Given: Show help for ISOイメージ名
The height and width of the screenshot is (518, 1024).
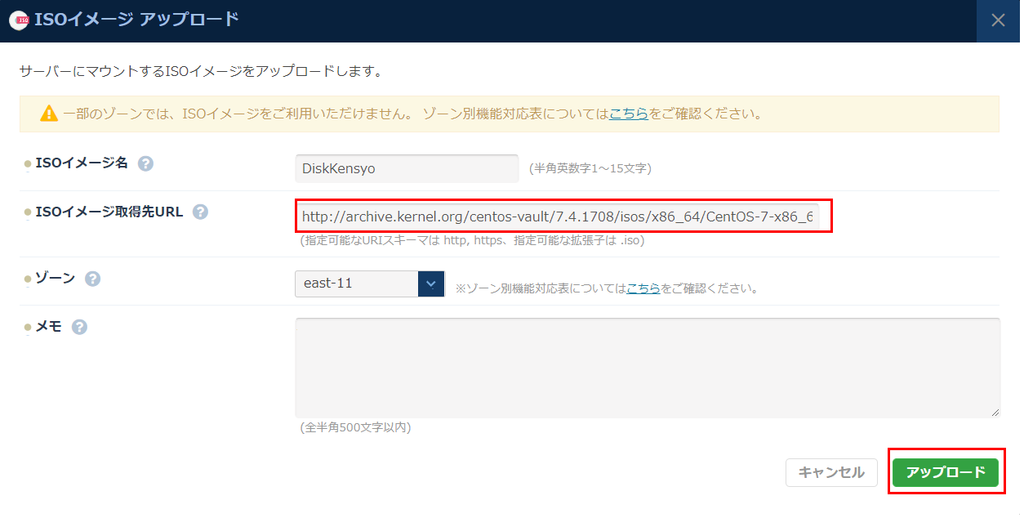Looking at the screenshot, I should [x=146, y=164].
